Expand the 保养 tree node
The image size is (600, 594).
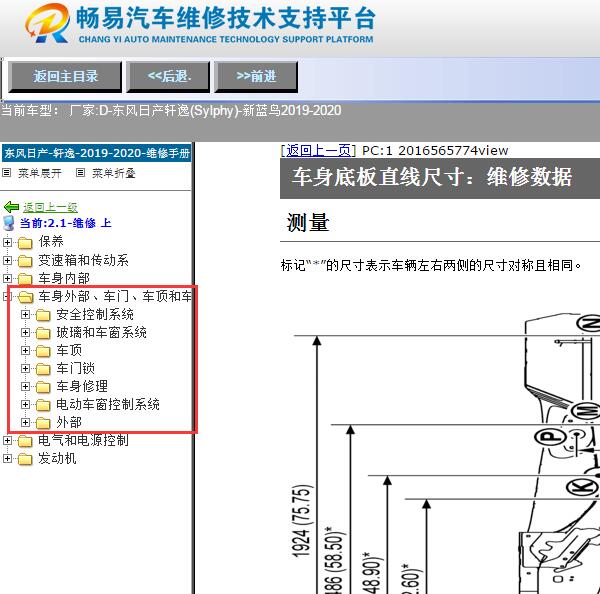tap(7, 242)
